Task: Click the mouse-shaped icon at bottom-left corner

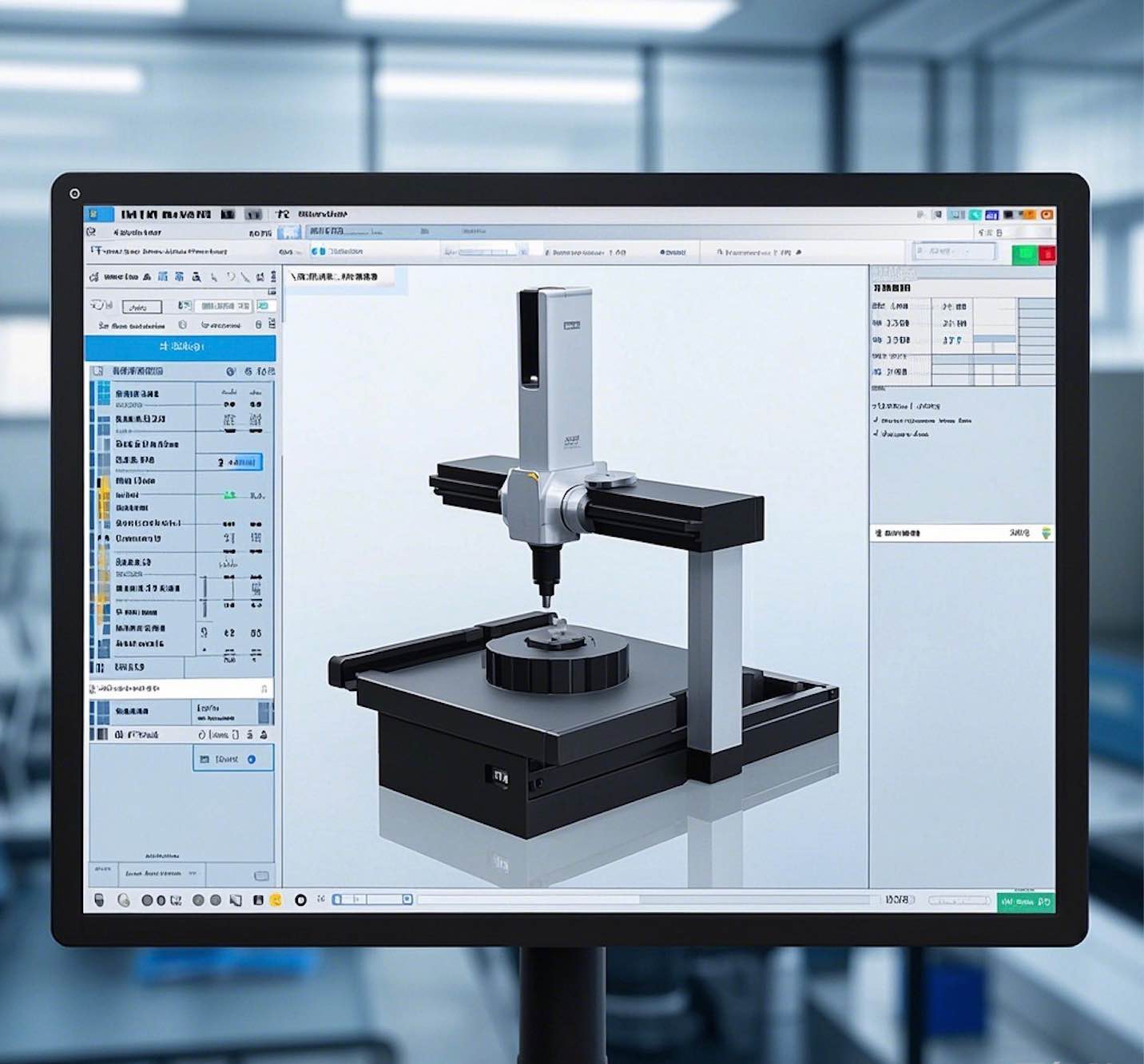Action: pyautogui.click(x=100, y=900)
